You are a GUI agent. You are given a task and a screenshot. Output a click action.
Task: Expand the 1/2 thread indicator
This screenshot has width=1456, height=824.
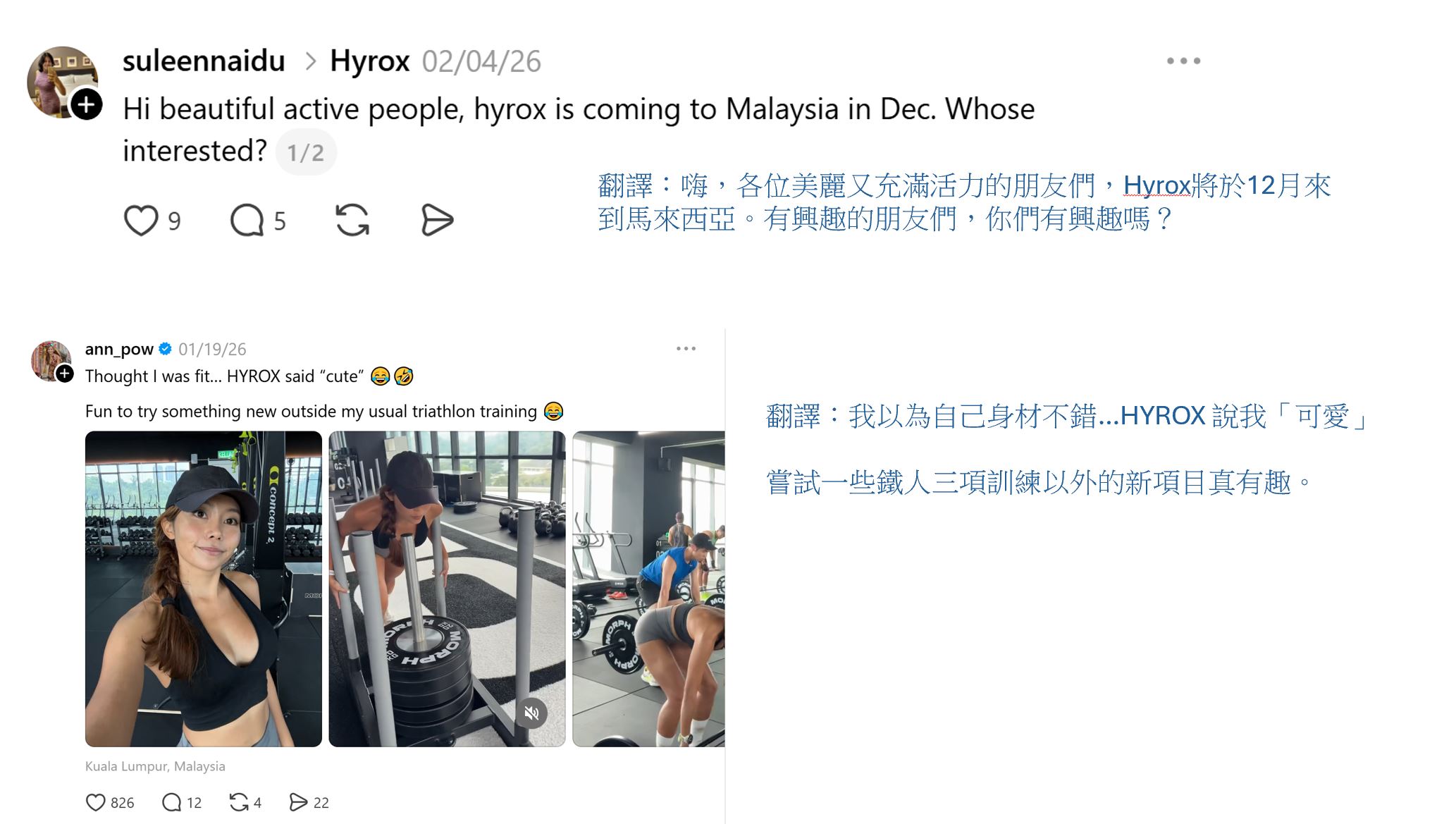pos(306,152)
